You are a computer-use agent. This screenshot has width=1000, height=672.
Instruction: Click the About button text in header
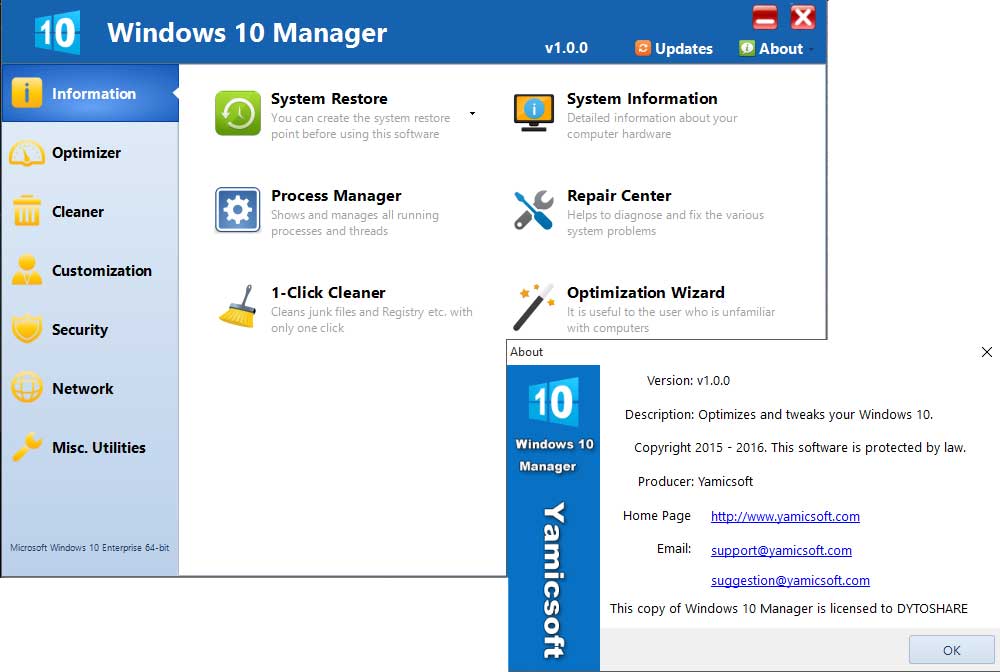click(x=781, y=48)
